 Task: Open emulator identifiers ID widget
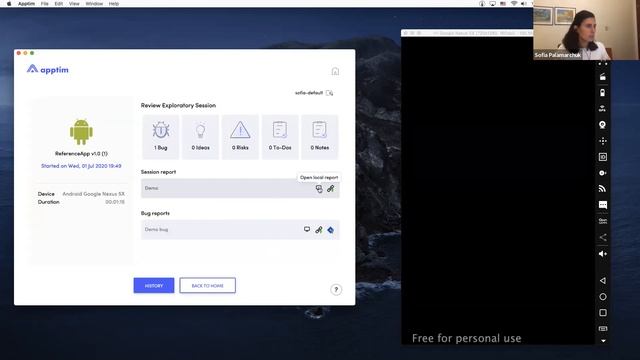[603, 157]
